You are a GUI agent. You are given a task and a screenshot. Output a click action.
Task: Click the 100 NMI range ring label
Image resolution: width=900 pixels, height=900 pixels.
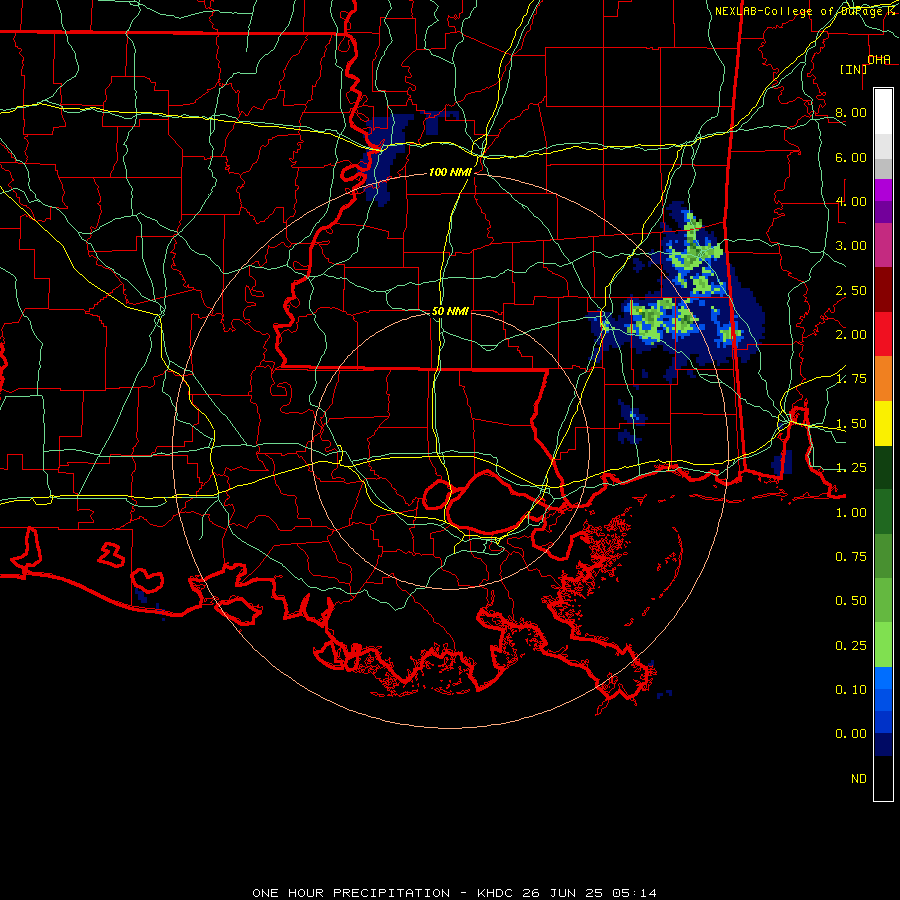(450, 172)
